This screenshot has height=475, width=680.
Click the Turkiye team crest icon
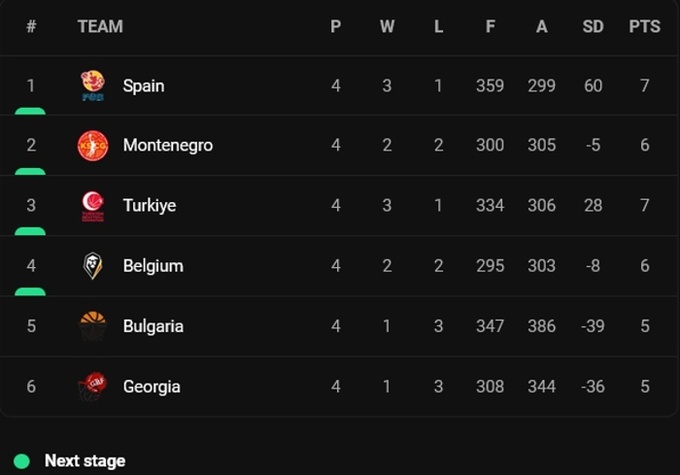pyautogui.click(x=93, y=206)
